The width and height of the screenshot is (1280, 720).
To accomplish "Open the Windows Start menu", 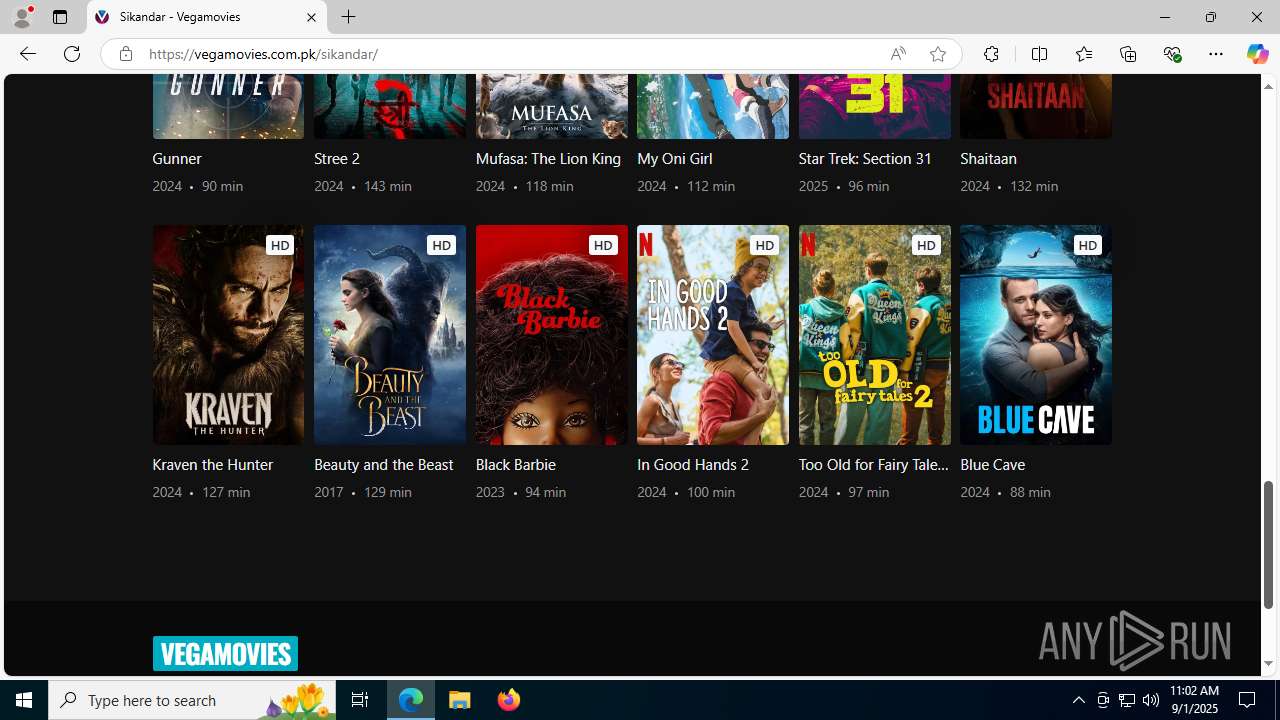I will coord(24,700).
